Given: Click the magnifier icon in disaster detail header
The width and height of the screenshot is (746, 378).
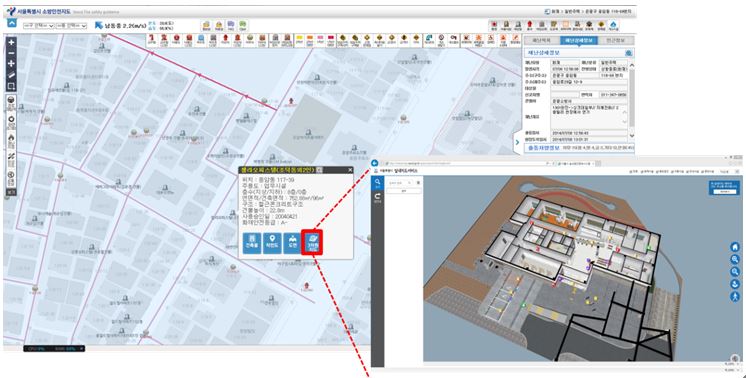Looking at the screenshot, I should point(628,53).
